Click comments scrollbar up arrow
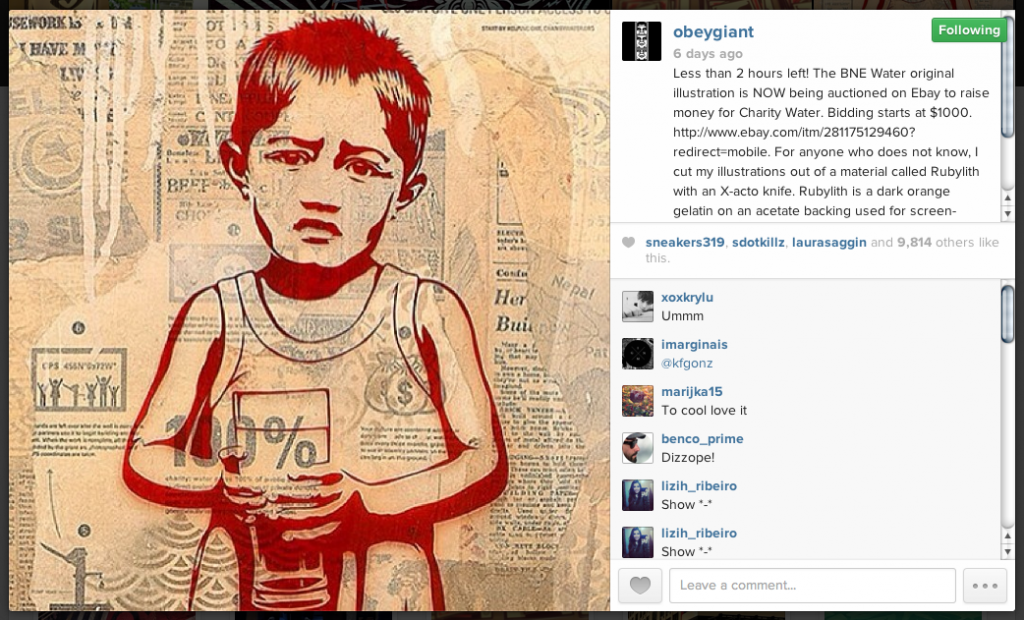This screenshot has height=620, width=1024. 1008,536
